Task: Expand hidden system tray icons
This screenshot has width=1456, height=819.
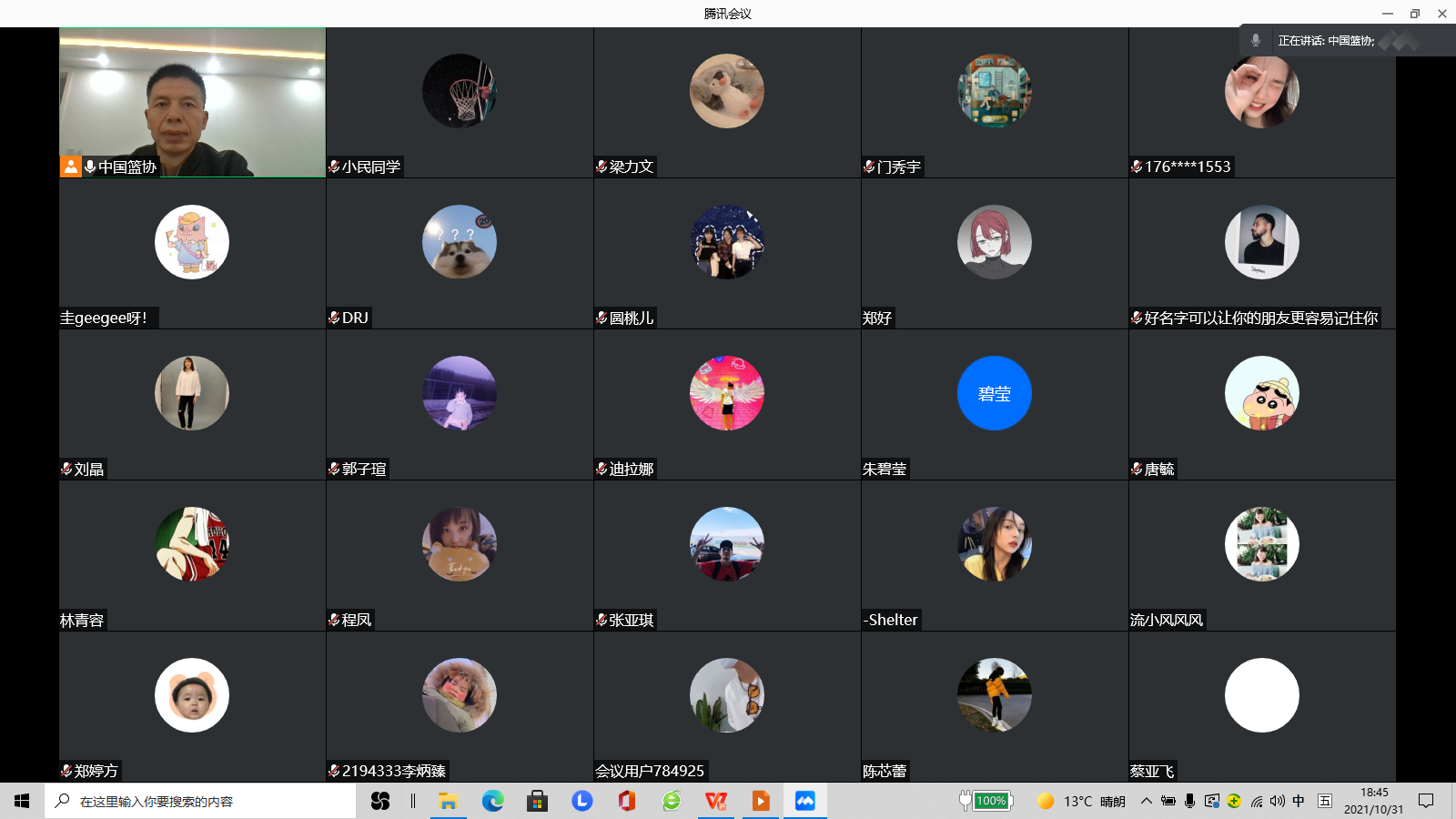Action: pos(1146,801)
